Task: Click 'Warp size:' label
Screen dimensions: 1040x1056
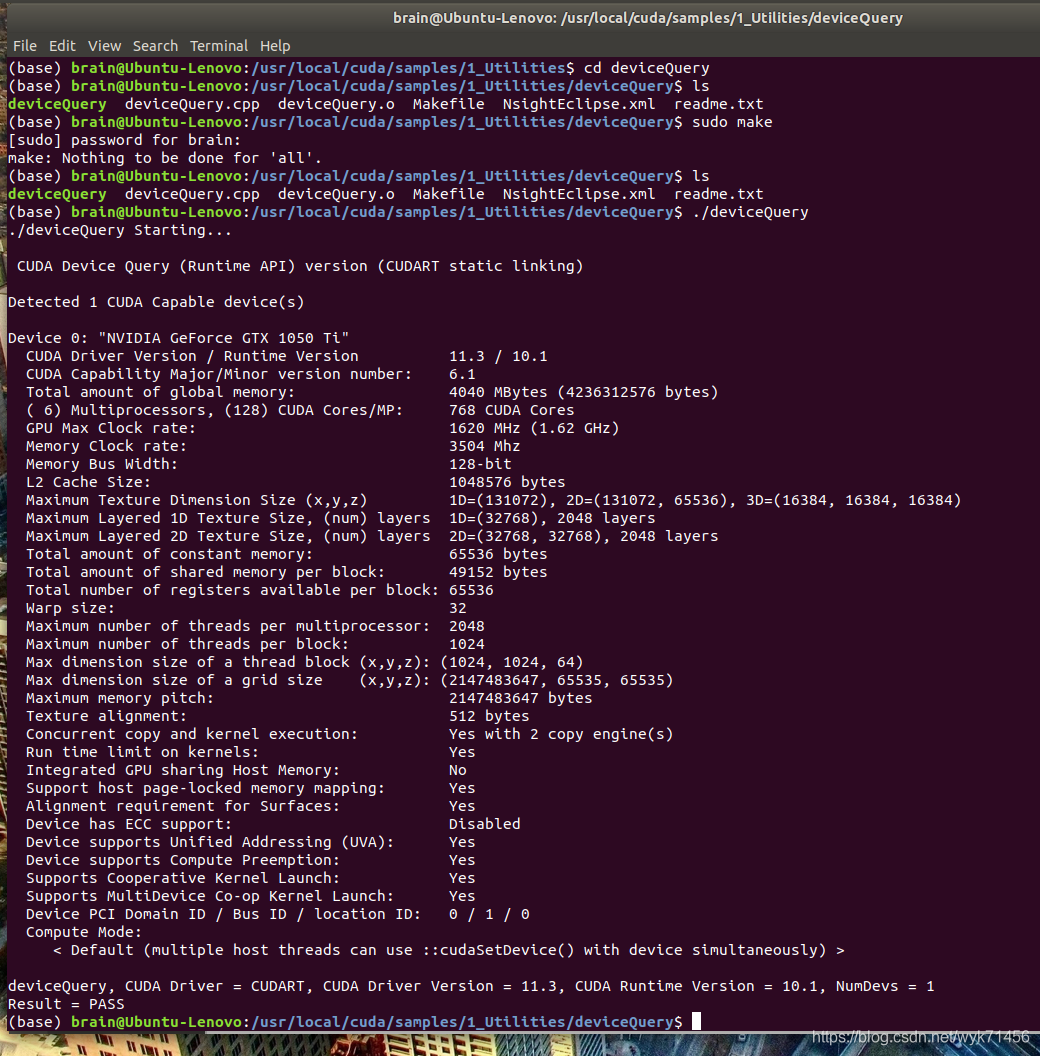Action: pyautogui.click(x=70, y=608)
